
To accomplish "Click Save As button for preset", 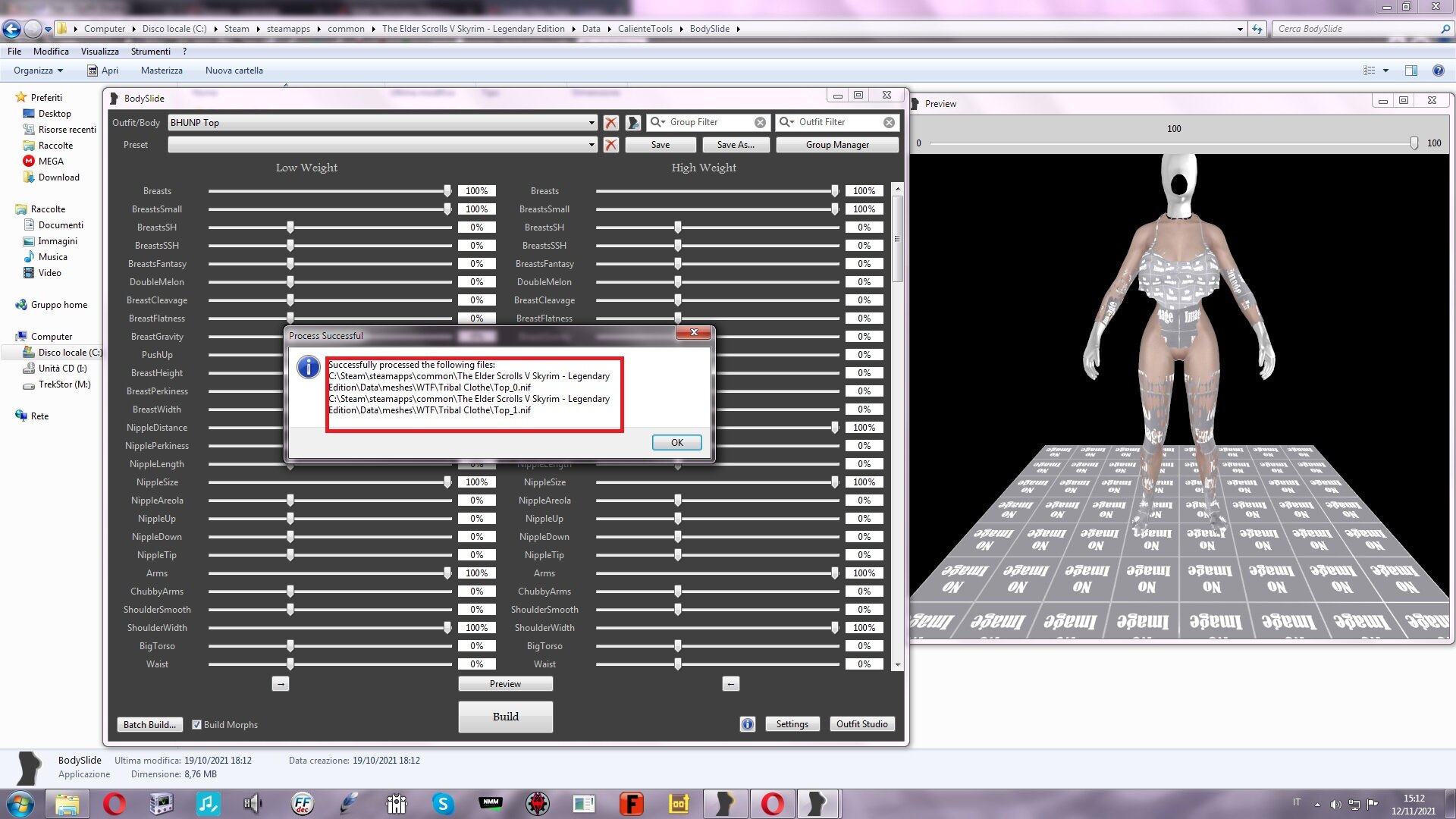I will [736, 145].
